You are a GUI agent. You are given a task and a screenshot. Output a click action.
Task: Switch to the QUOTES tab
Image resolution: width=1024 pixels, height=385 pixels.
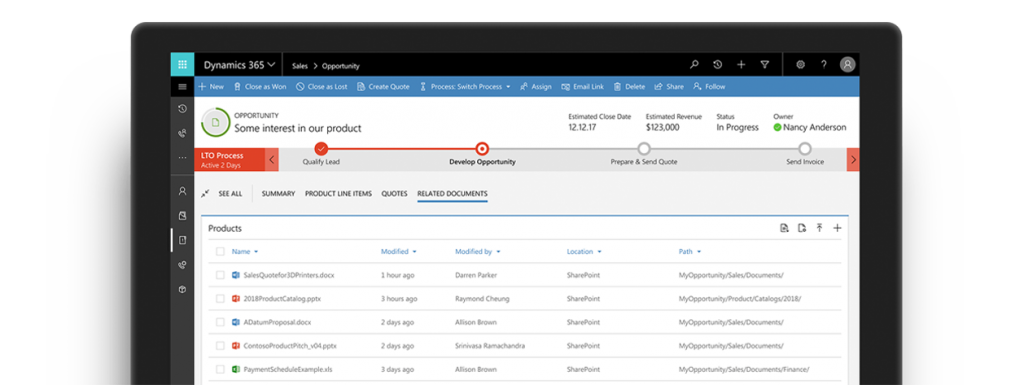point(394,194)
